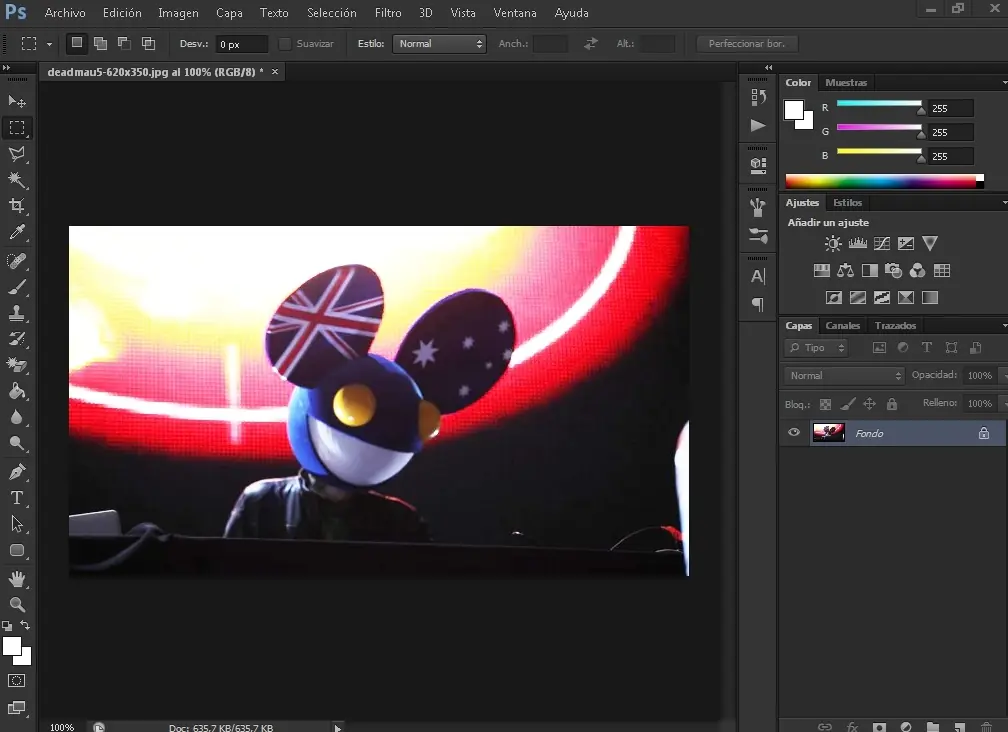Open the Opacidad value dropdown
This screenshot has height=732, width=1008.
pyautogui.click(x=1002, y=375)
